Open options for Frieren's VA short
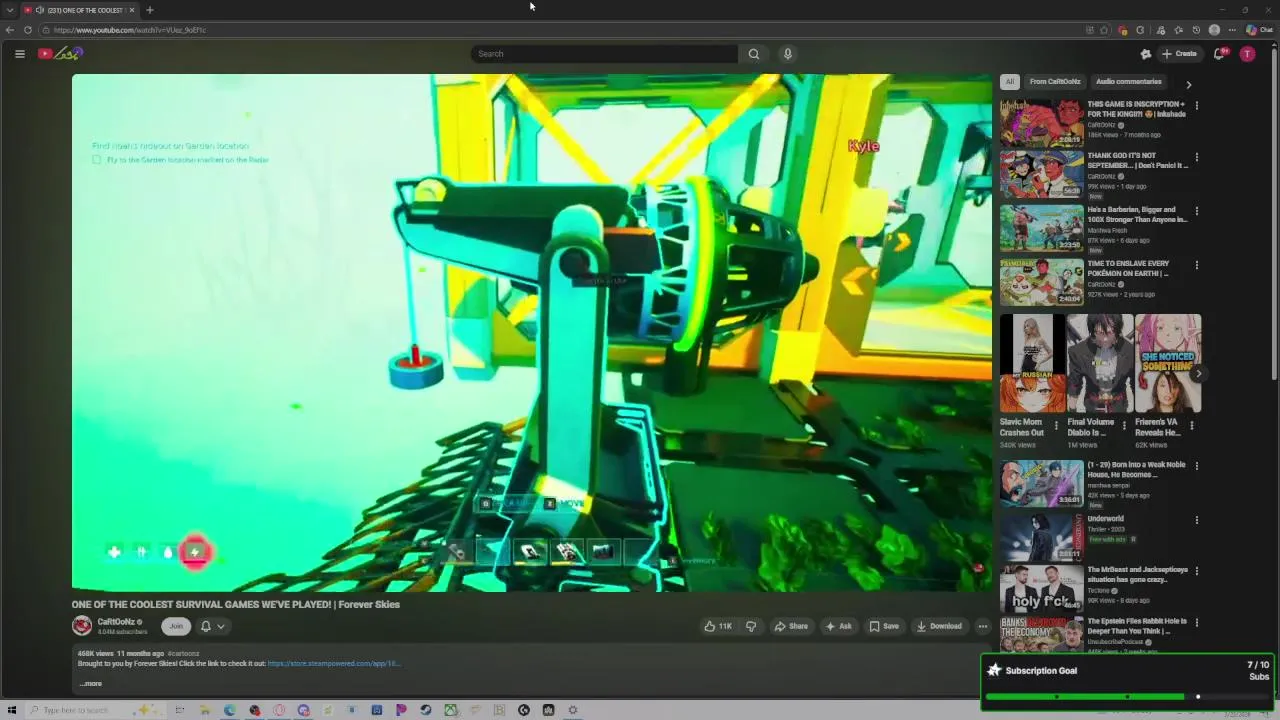The width and height of the screenshot is (1280, 720). 1191,425
